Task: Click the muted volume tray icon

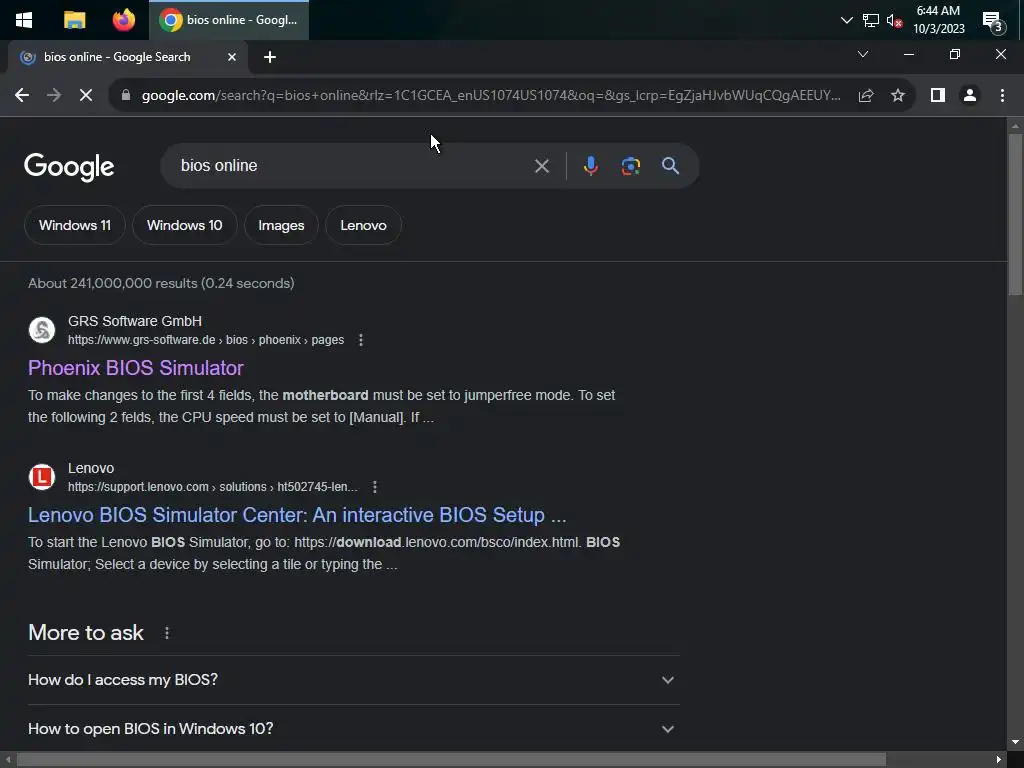Action: click(x=894, y=20)
